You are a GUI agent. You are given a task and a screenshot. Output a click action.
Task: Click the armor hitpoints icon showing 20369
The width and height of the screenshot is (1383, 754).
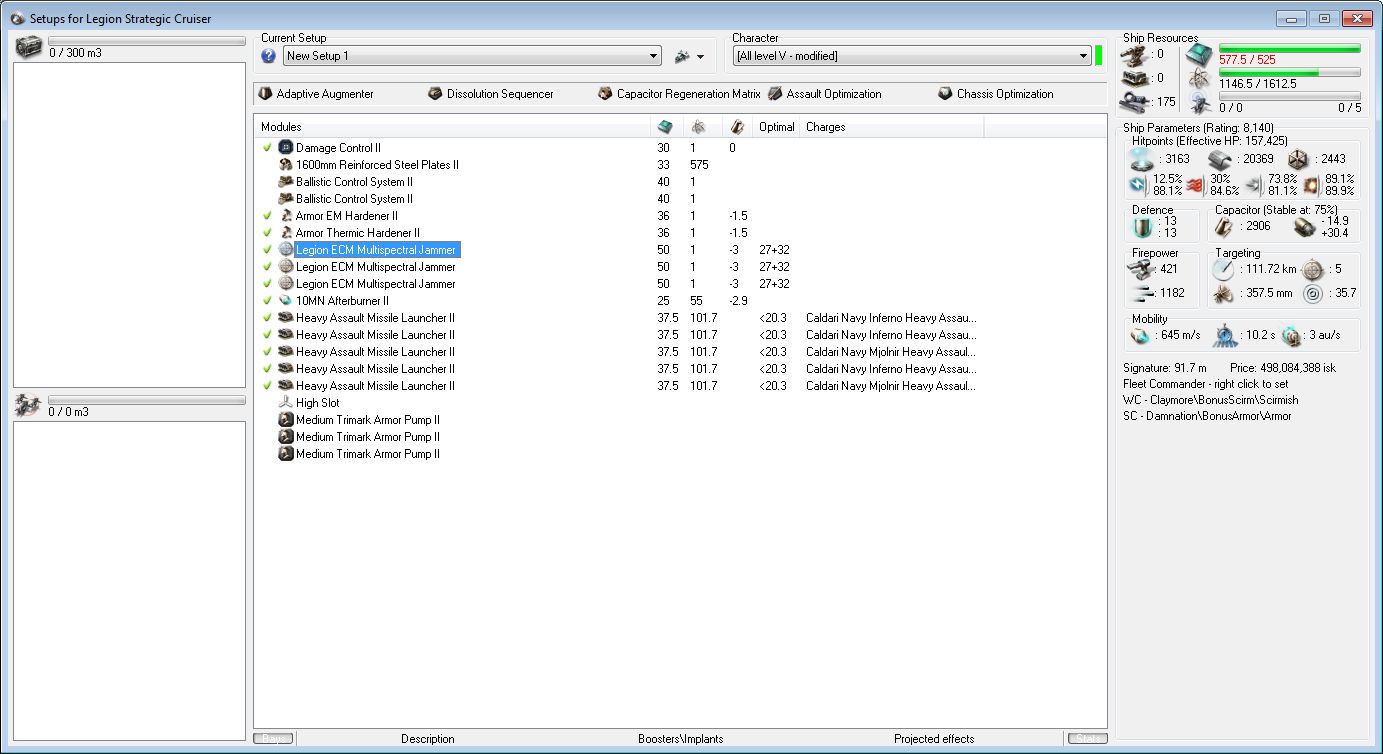1218,159
